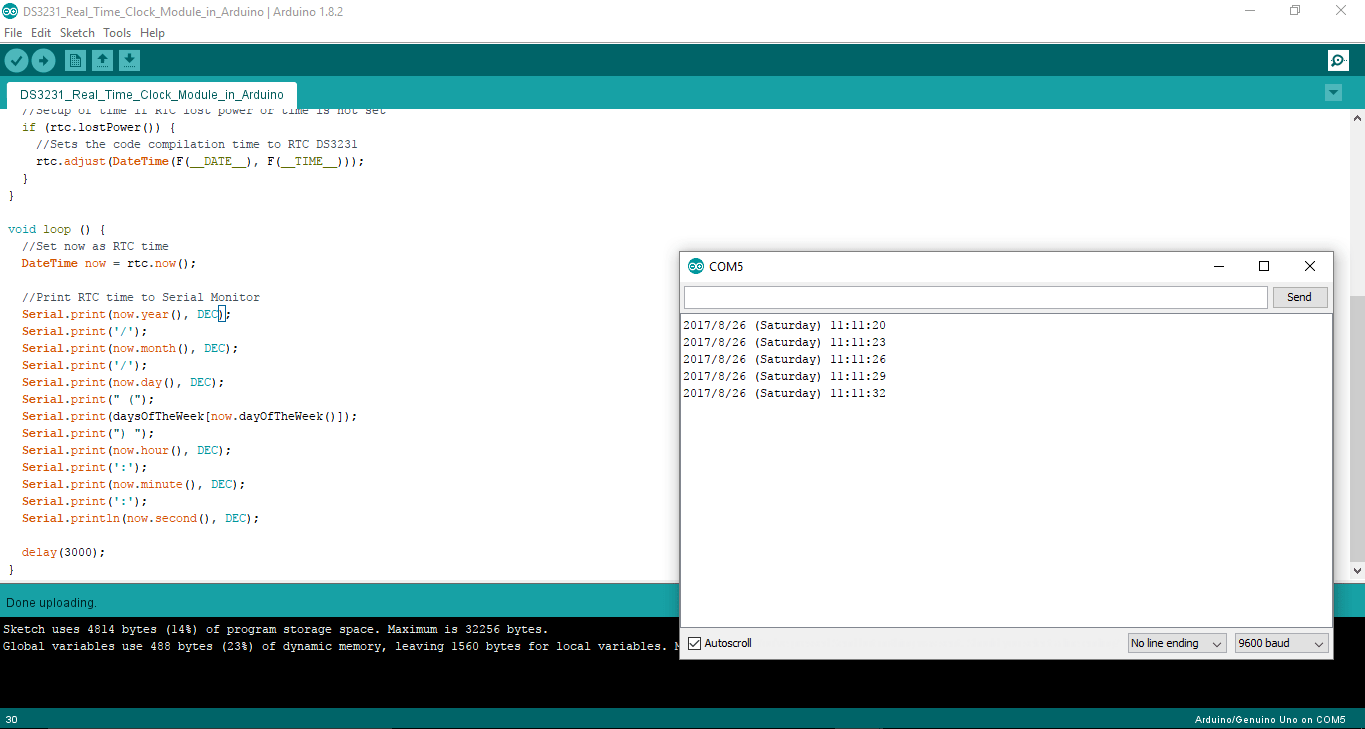Open the Sketch menu

[77, 32]
